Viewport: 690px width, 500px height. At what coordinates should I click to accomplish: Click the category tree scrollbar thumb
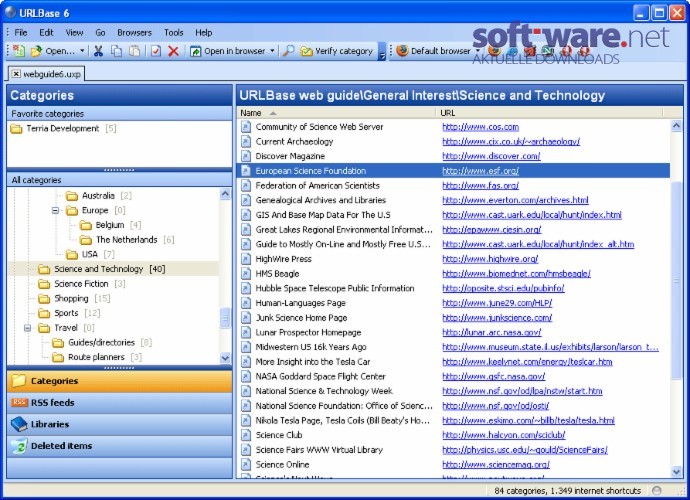click(x=225, y=318)
